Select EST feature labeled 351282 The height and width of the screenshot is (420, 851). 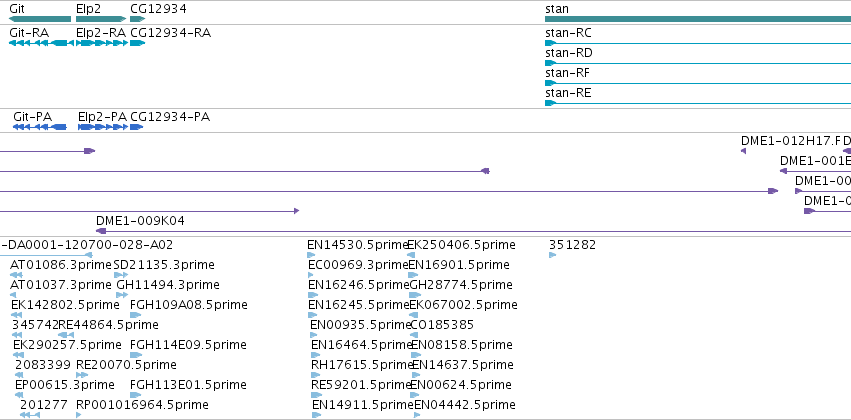click(573, 245)
